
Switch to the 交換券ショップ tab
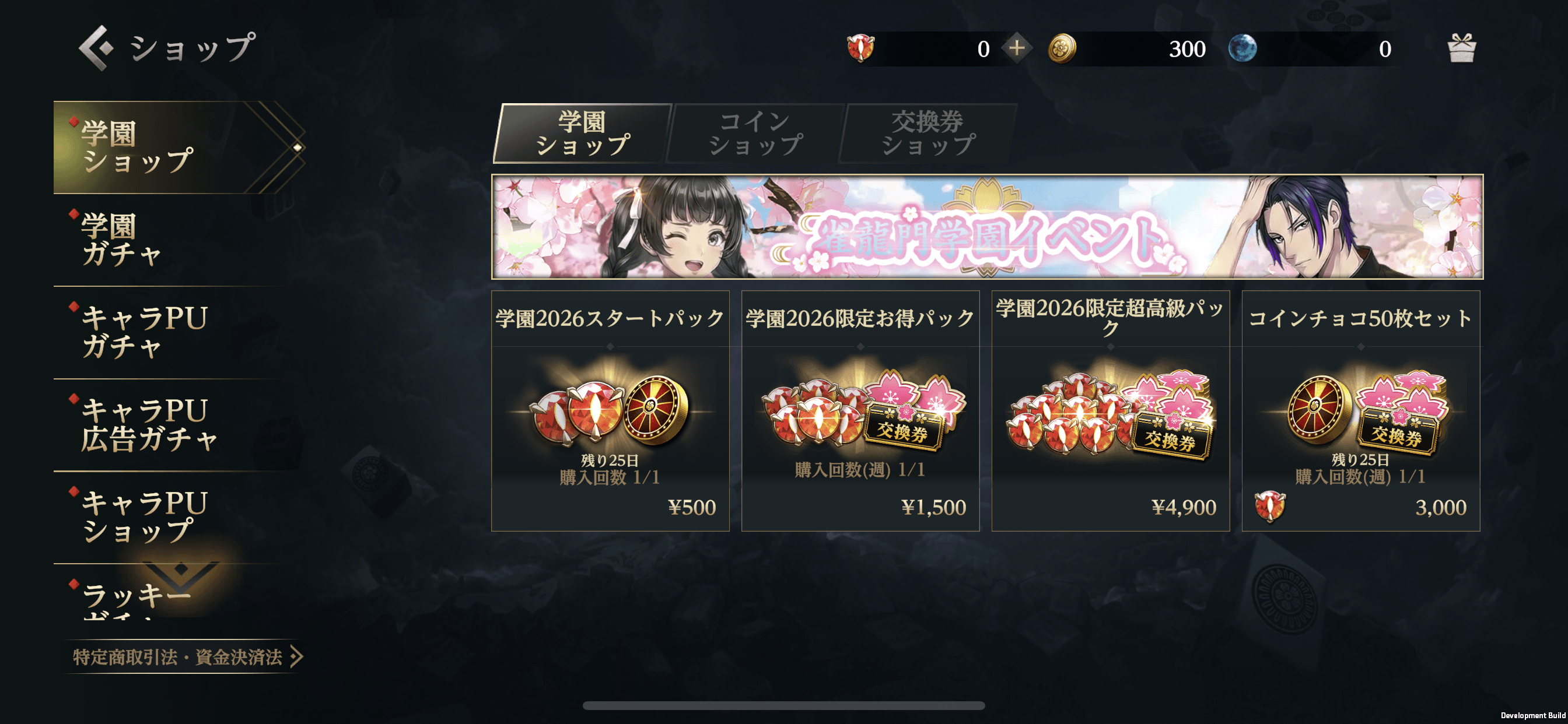pyautogui.click(x=928, y=133)
